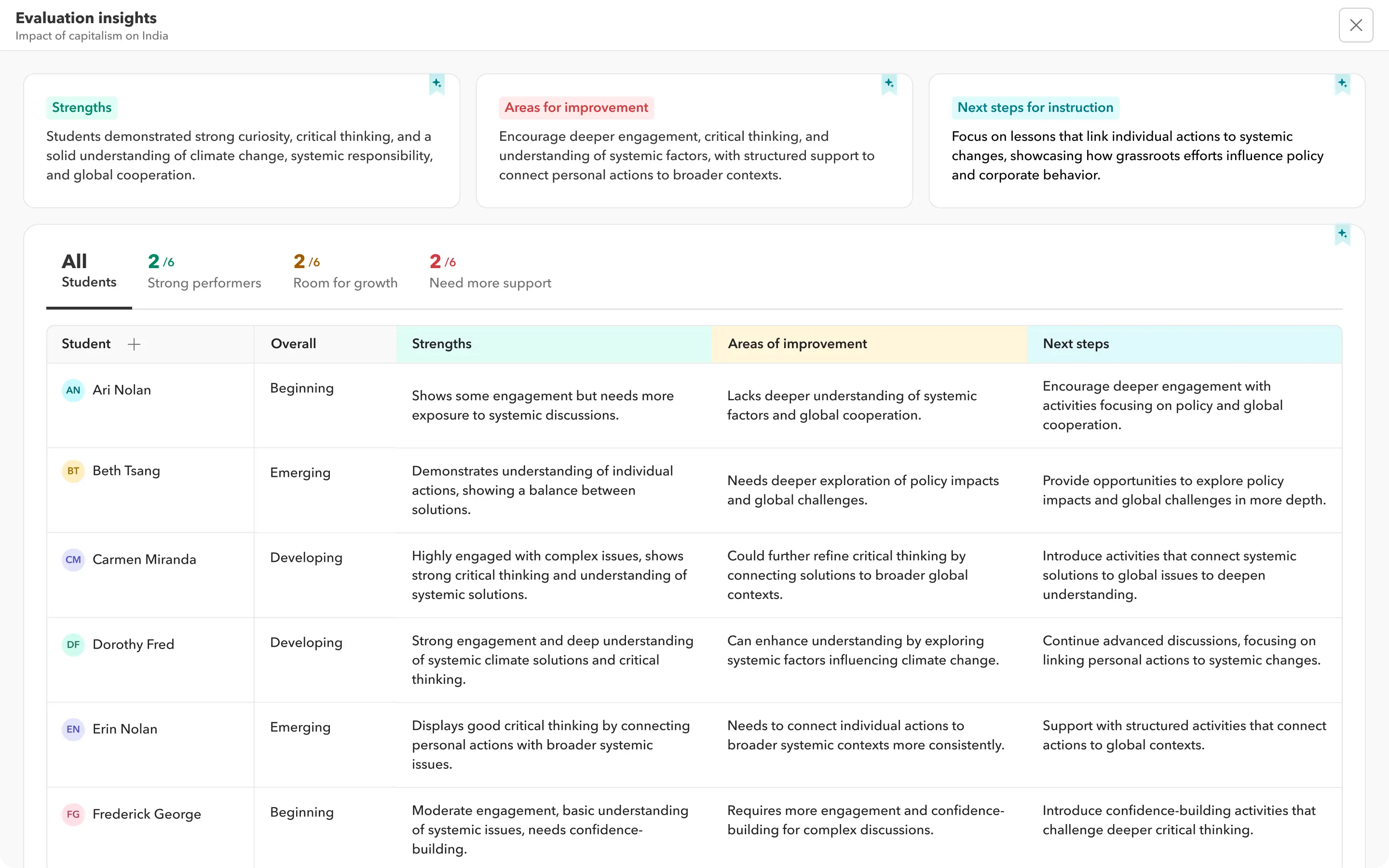Image resolution: width=1389 pixels, height=868 pixels.
Task: Click Dorothy Fred's DF avatar
Action: [73, 645]
